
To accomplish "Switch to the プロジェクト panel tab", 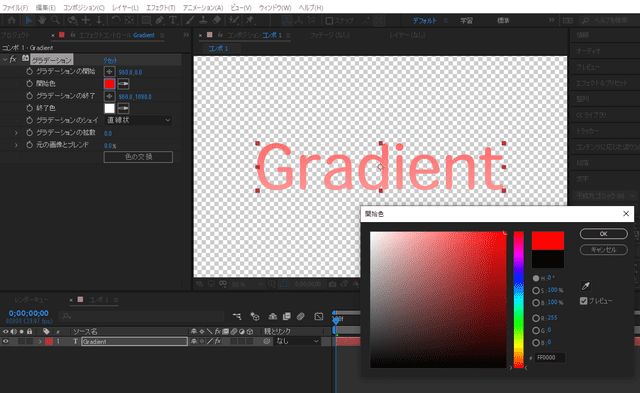I will (x=16, y=35).
